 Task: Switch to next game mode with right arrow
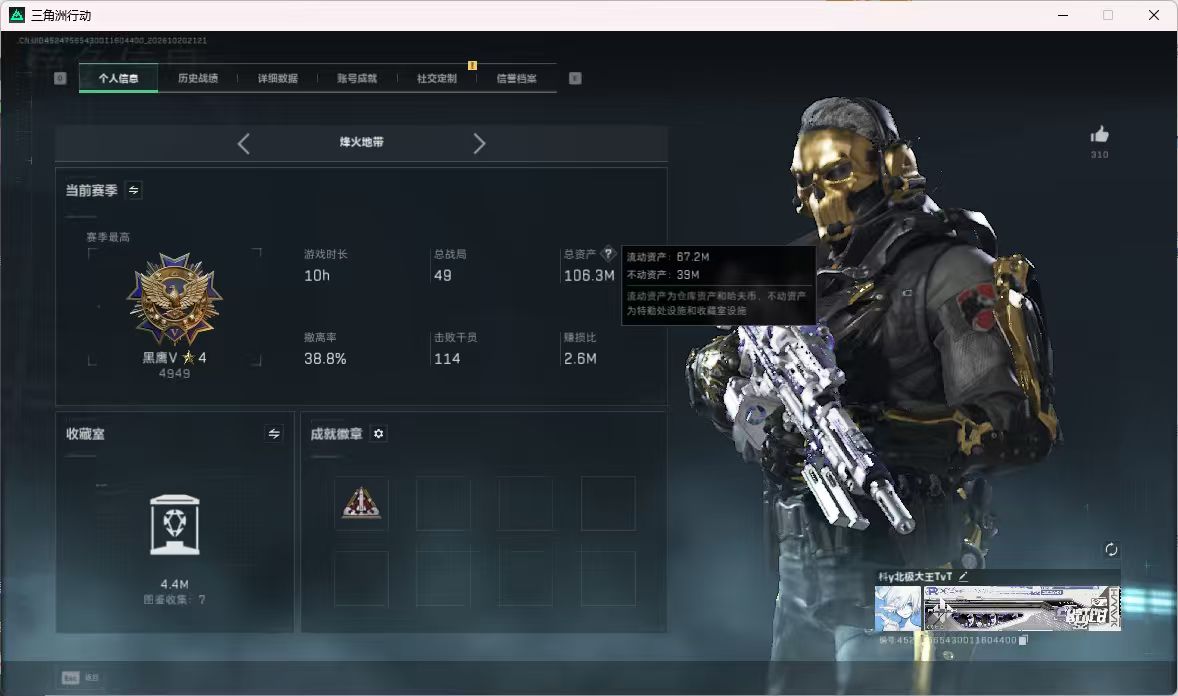pyautogui.click(x=479, y=144)
